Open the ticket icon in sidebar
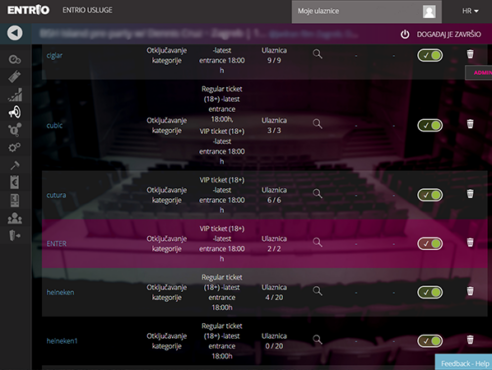Viewport: 492px width, 370px height. click(15, 77)
